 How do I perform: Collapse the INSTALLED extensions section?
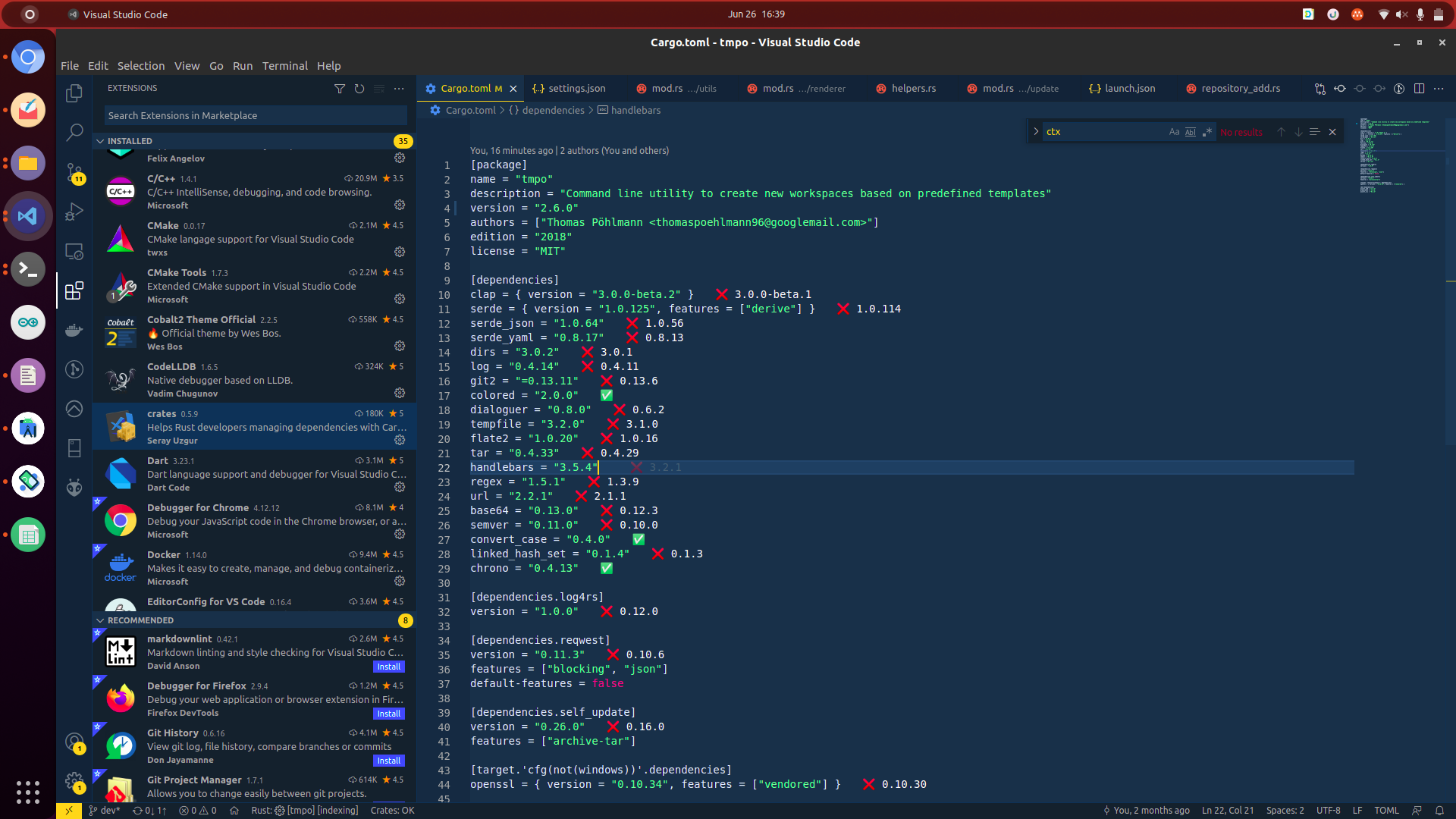point(100,141)
